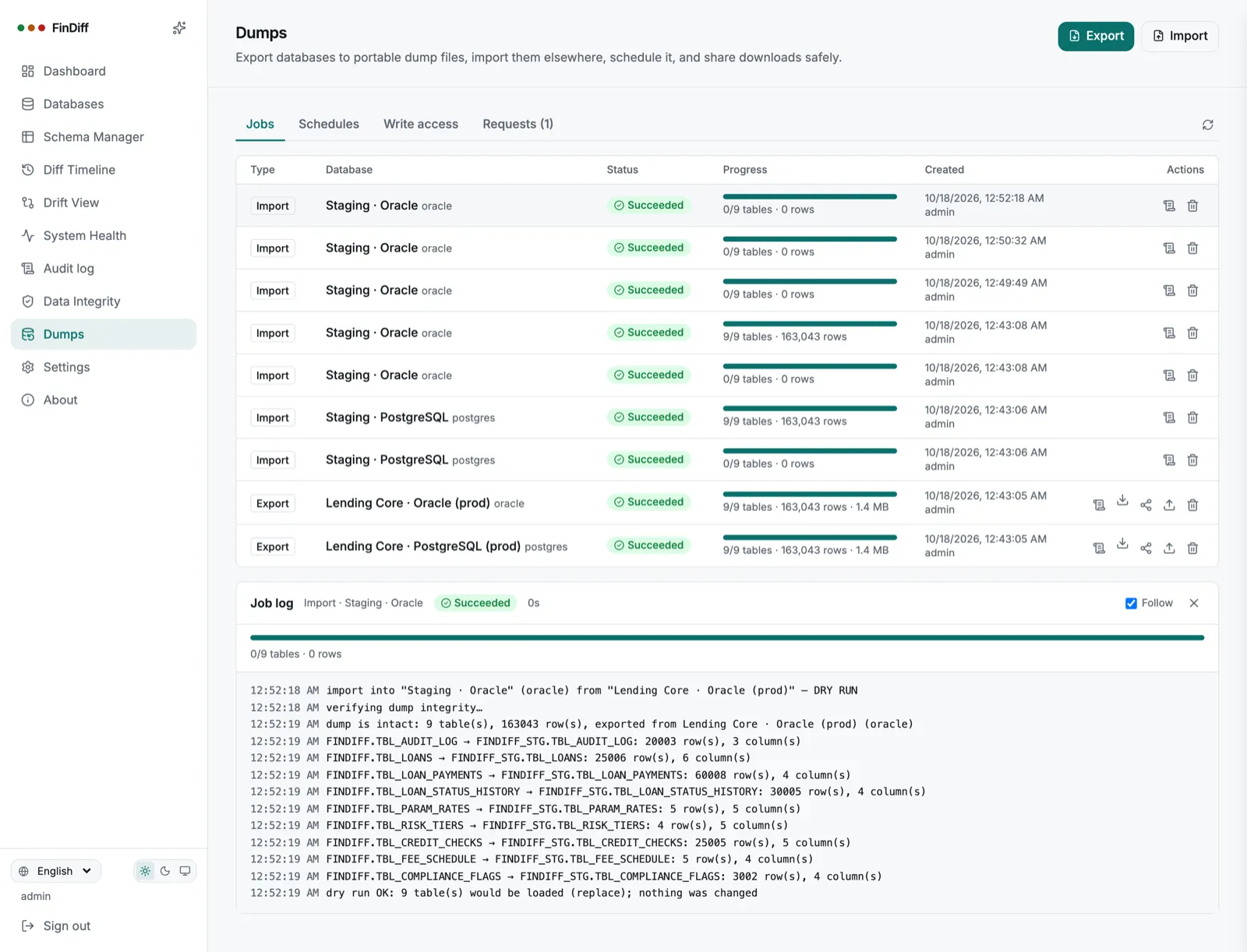Open System Health page
This screenshot has height=952, width=1247.
(x=104, y=235)
